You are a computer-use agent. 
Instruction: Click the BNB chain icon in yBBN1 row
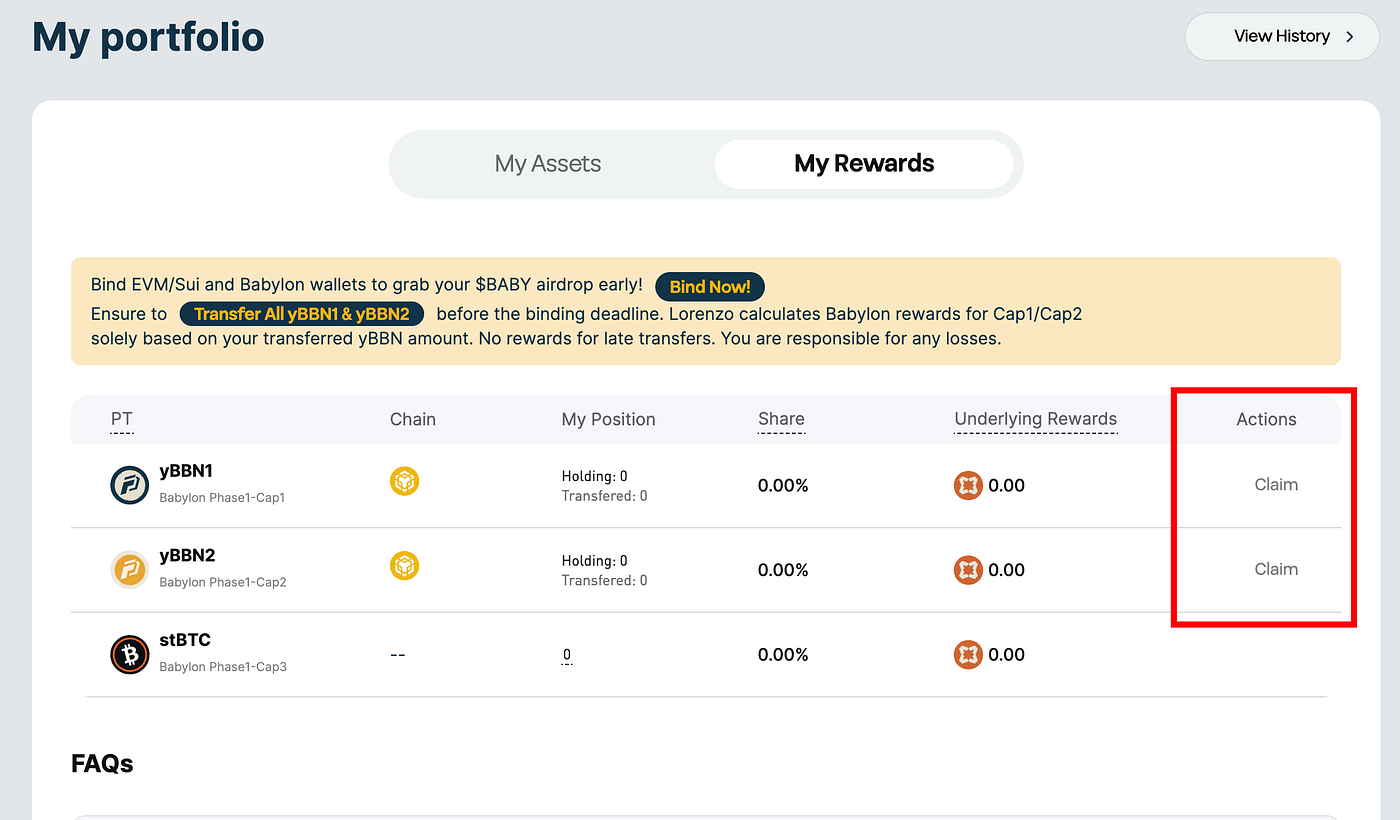pos(404,482)
